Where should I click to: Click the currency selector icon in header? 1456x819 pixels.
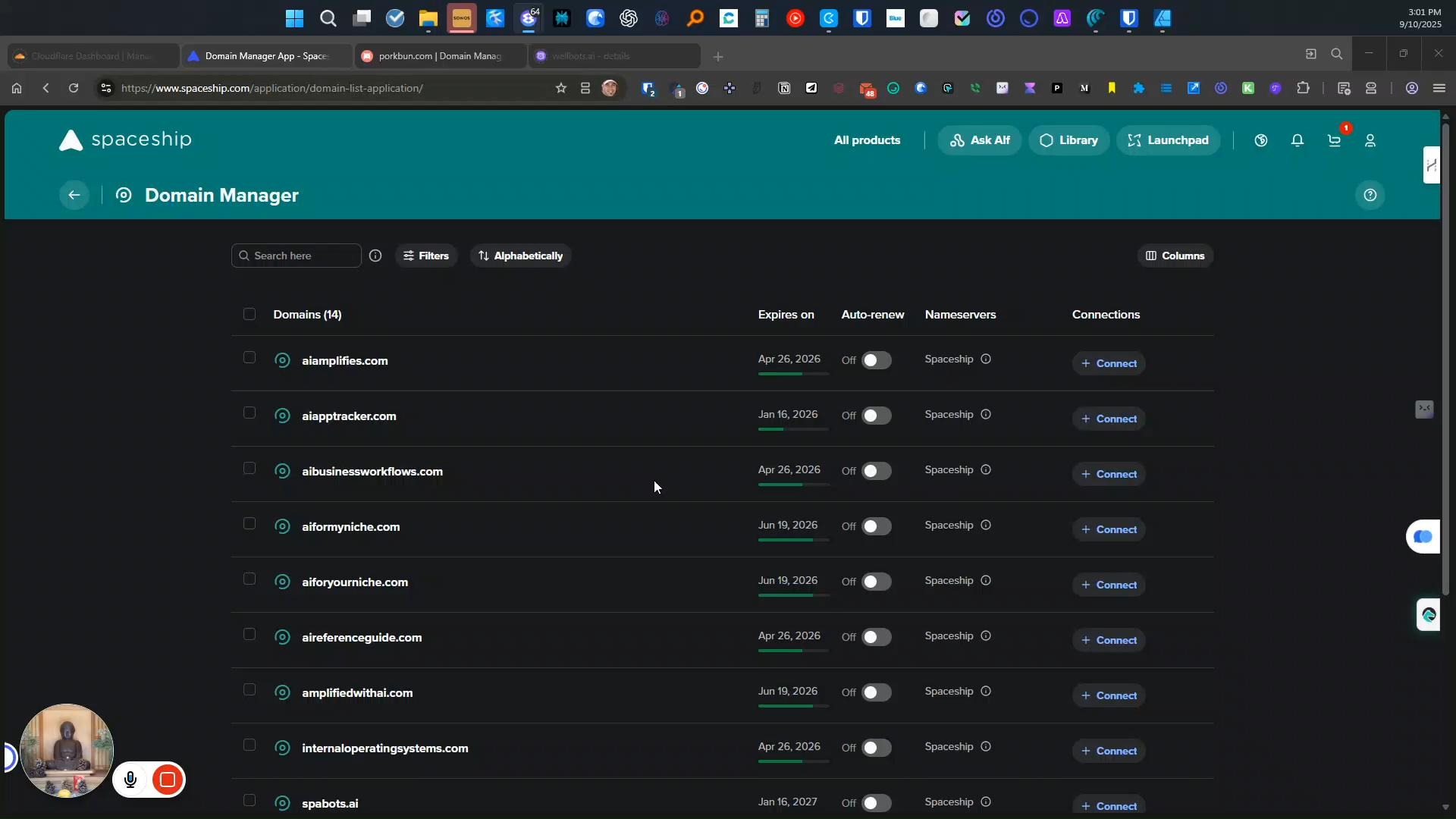1261,140
